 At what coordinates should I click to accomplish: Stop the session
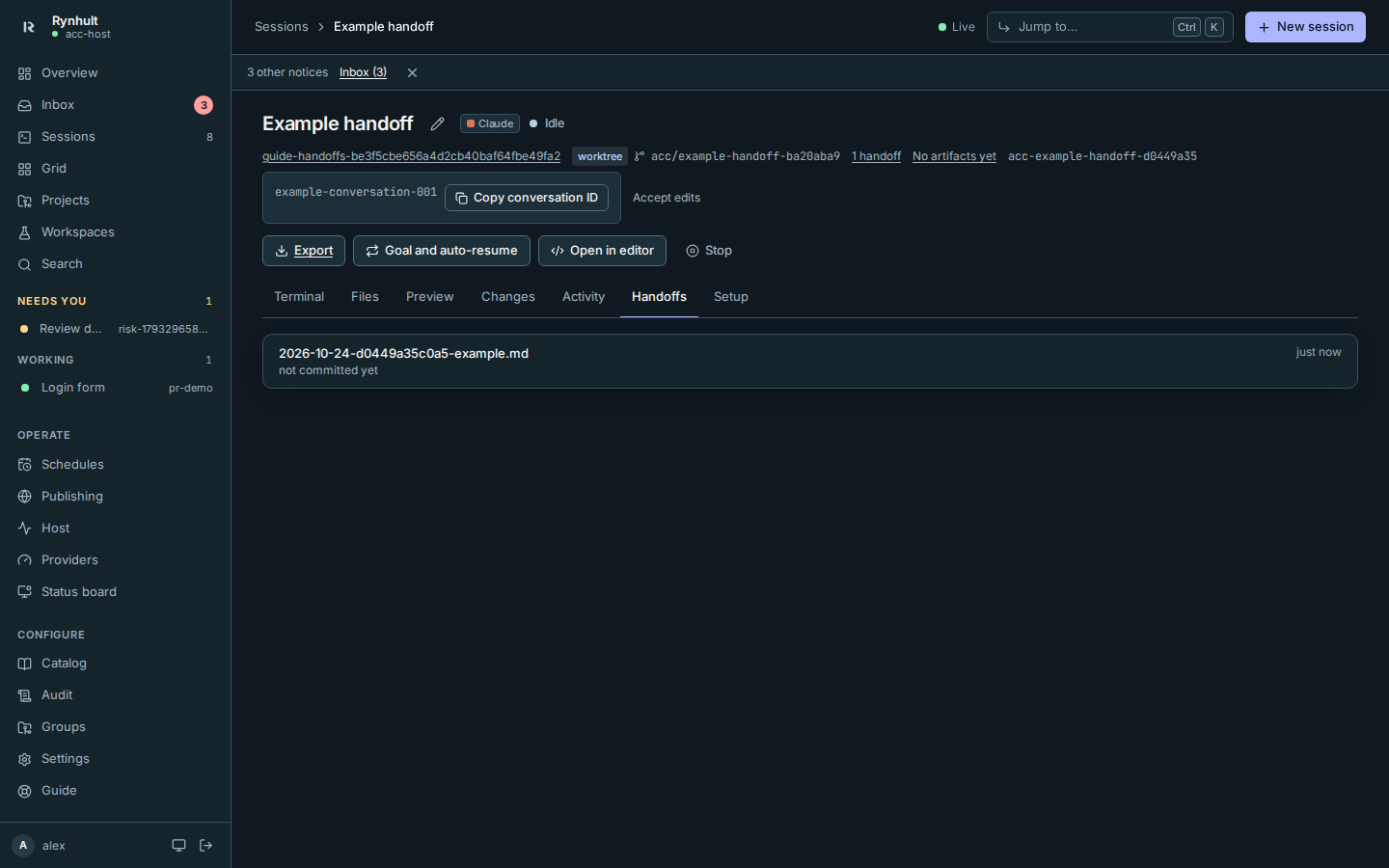709,251
